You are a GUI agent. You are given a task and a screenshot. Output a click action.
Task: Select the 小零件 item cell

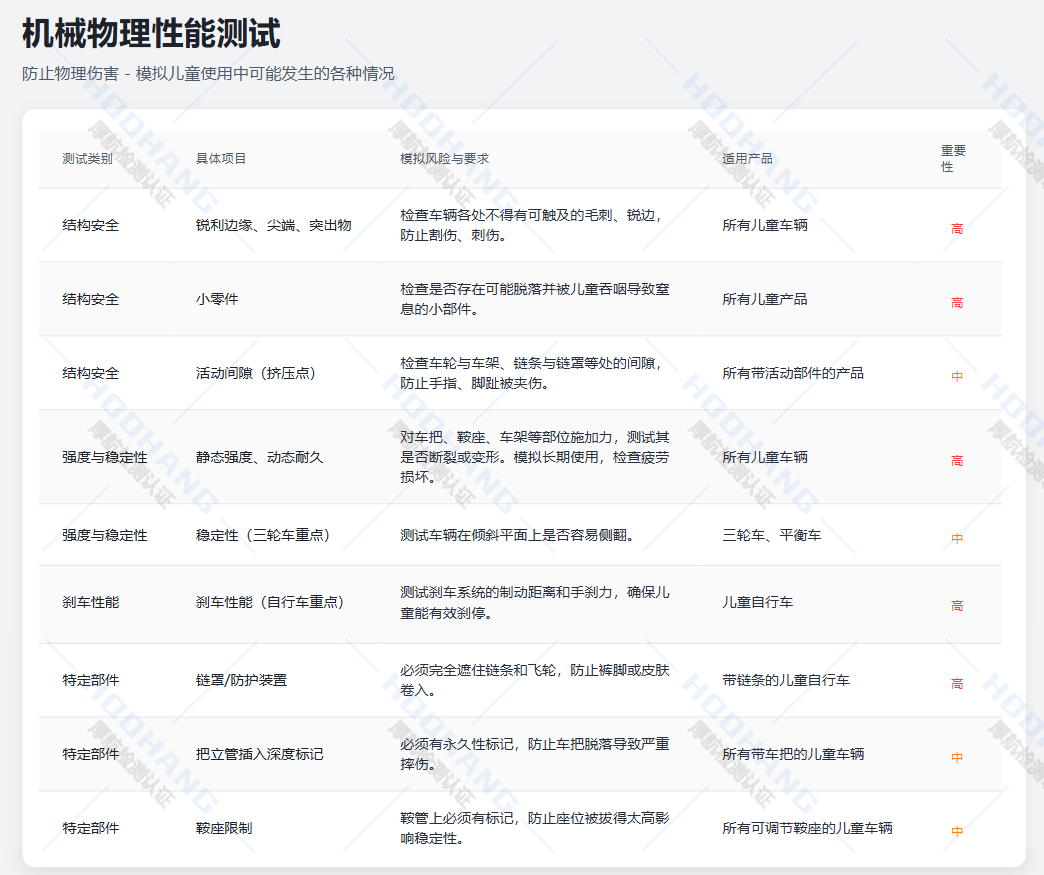tap(217, 299)
